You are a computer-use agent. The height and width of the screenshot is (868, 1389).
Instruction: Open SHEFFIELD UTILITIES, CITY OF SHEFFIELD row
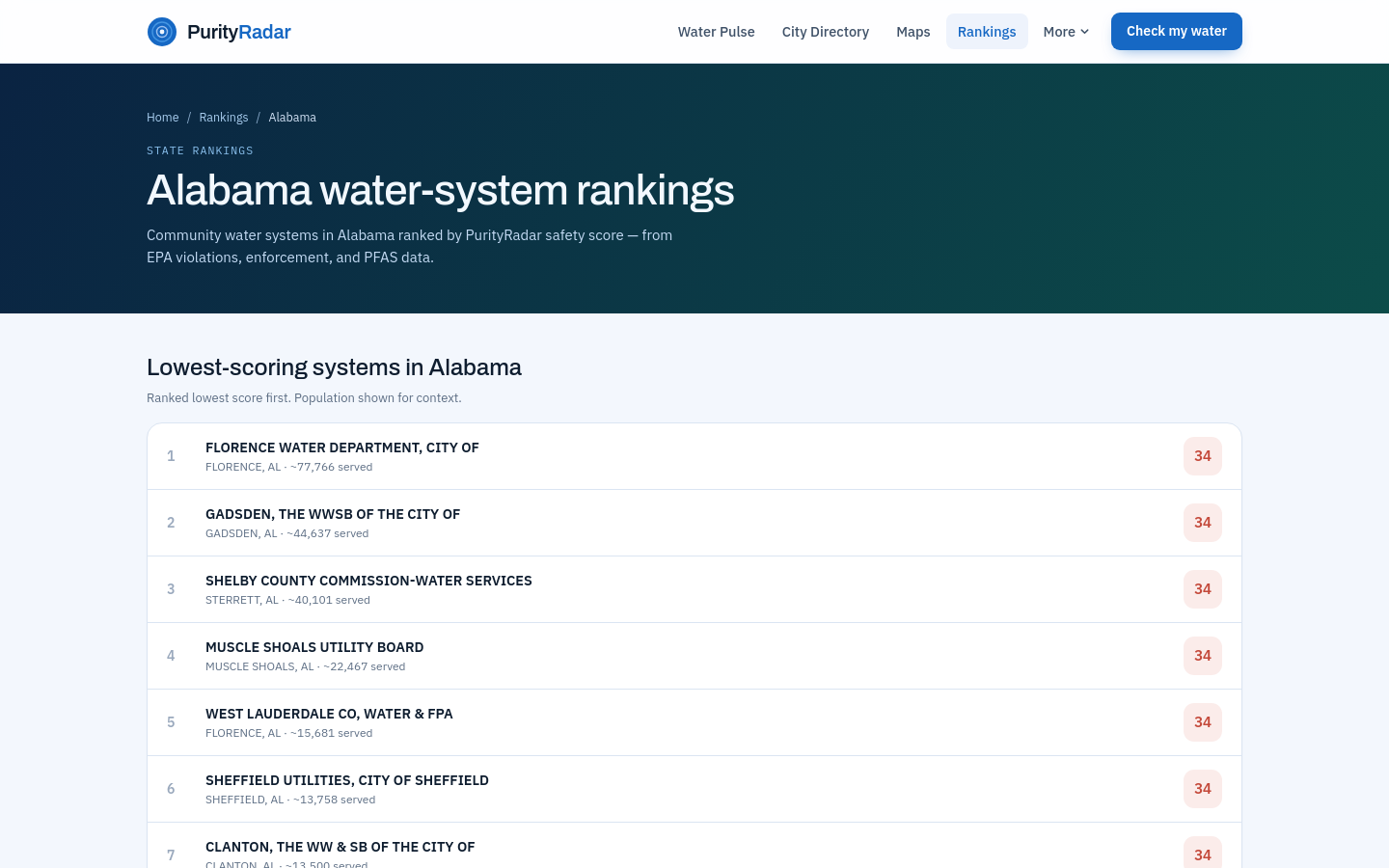pos(694,789)
